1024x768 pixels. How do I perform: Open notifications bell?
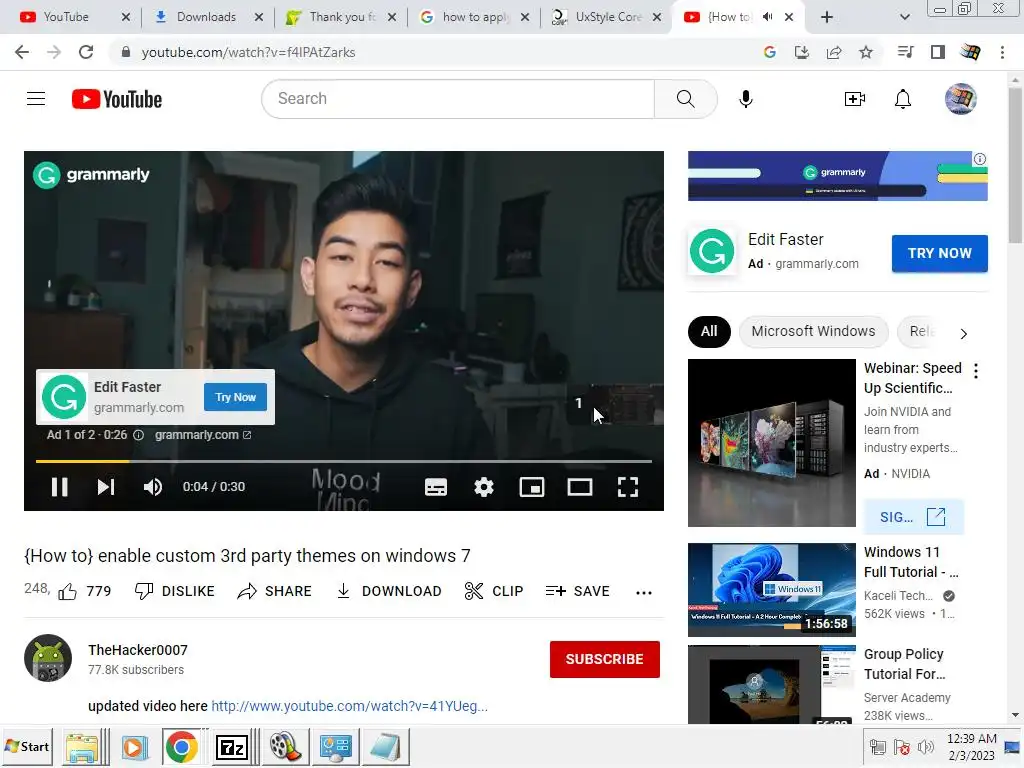tap(903, 99)
